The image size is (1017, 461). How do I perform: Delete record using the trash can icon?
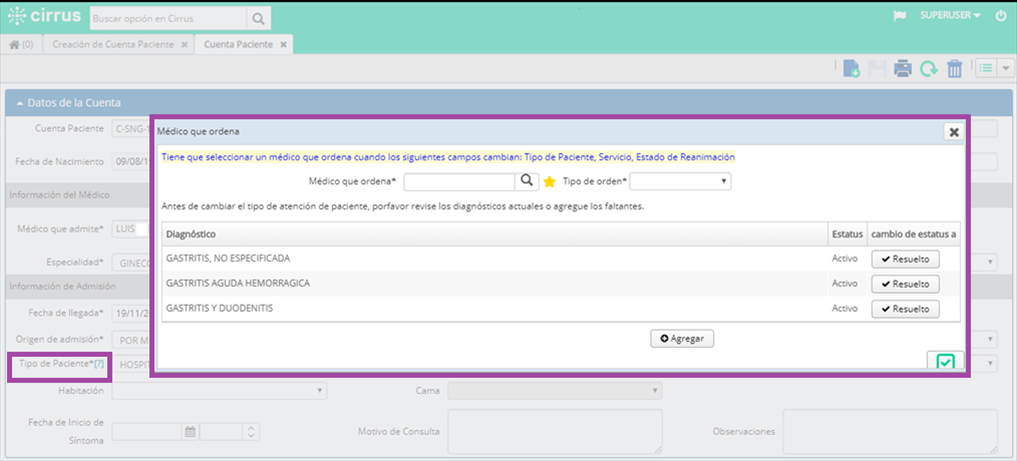pyautogui.click(x=955, y=68)
